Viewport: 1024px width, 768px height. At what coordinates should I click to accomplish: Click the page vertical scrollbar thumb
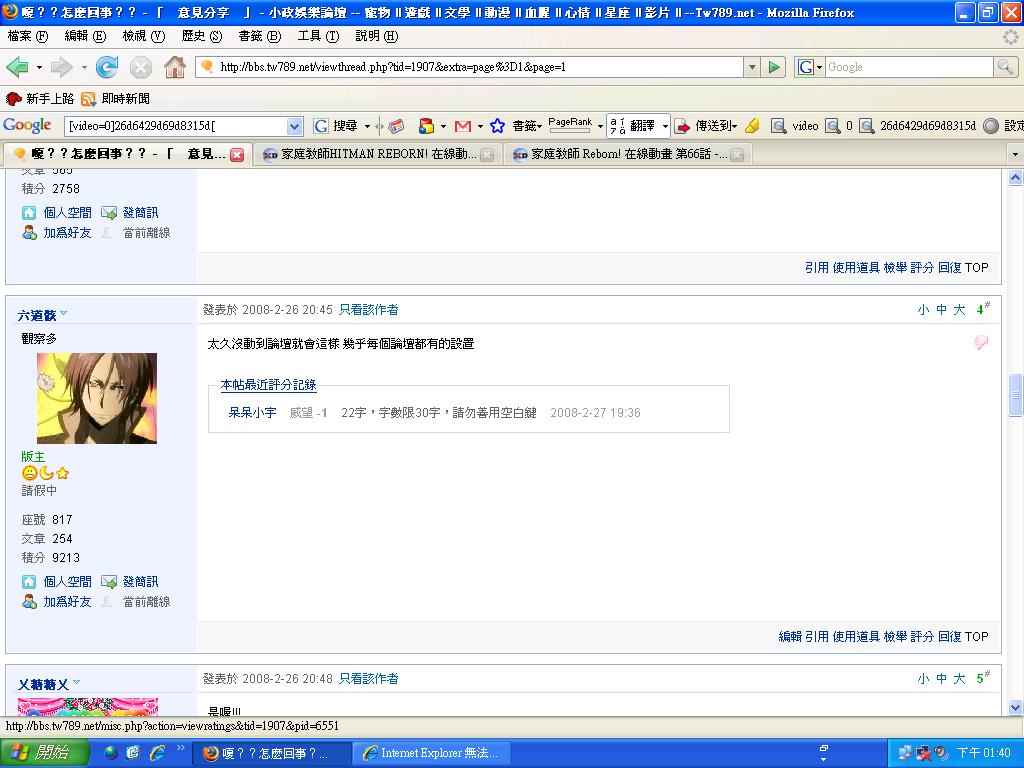tap(1016, 395)
